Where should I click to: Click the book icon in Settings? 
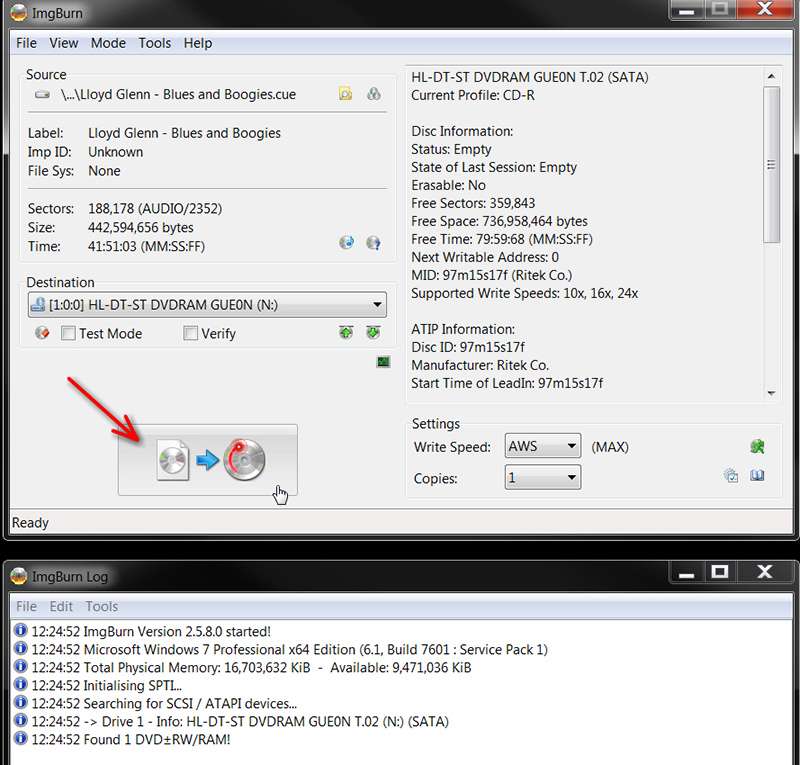[757, 476]
